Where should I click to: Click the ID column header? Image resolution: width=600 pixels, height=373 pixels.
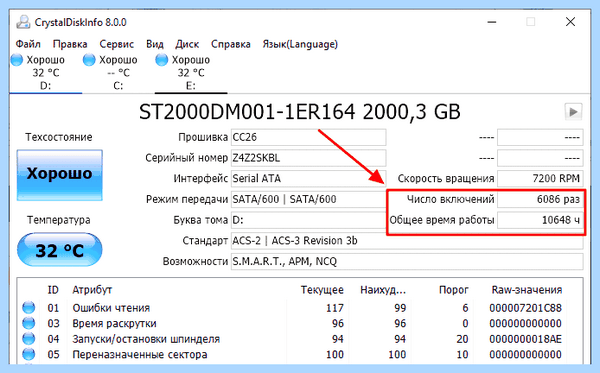pyautogui.click(x=53, y=290)
